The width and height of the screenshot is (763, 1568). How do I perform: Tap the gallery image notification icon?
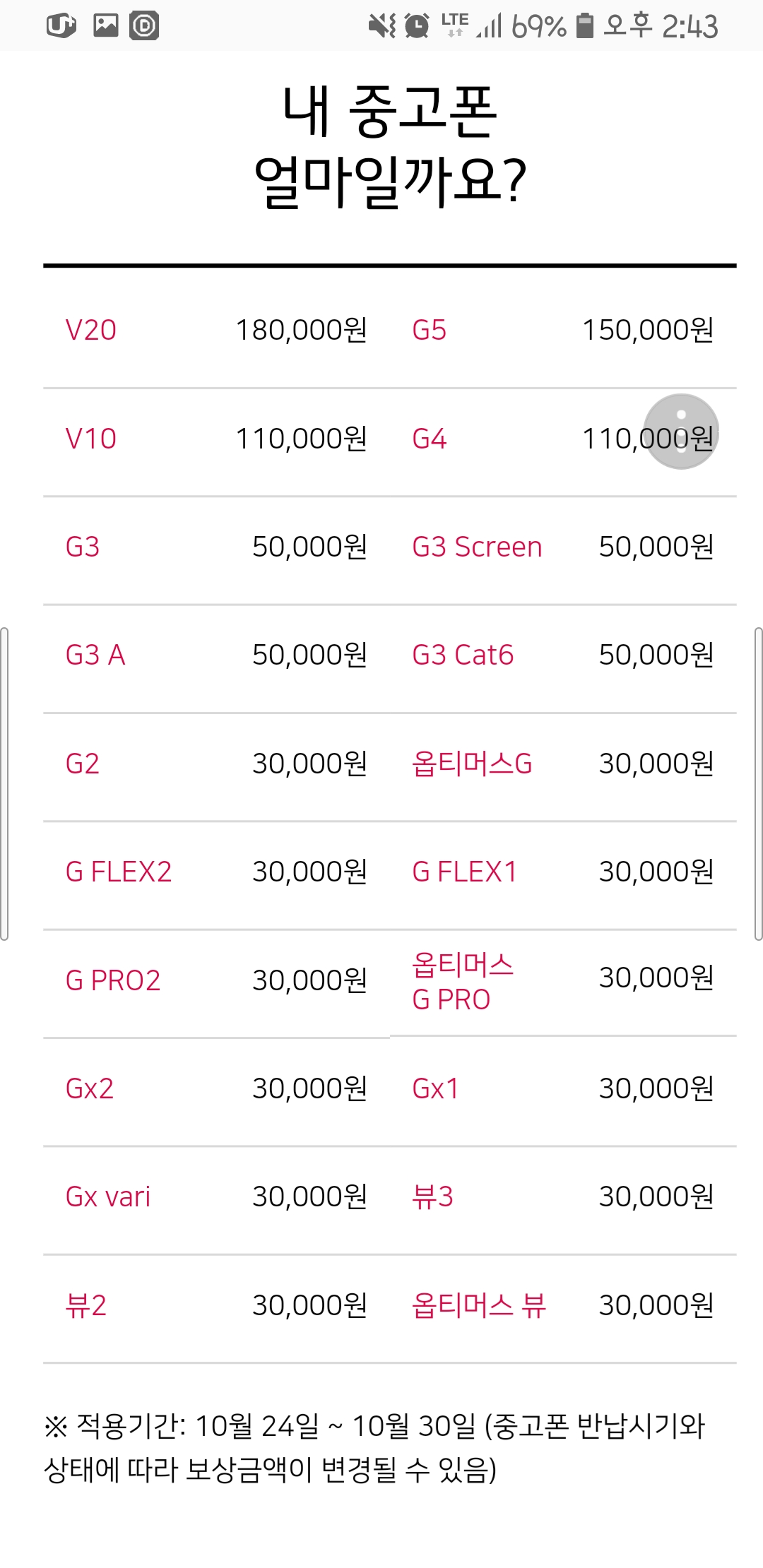(x=106, y=25)
